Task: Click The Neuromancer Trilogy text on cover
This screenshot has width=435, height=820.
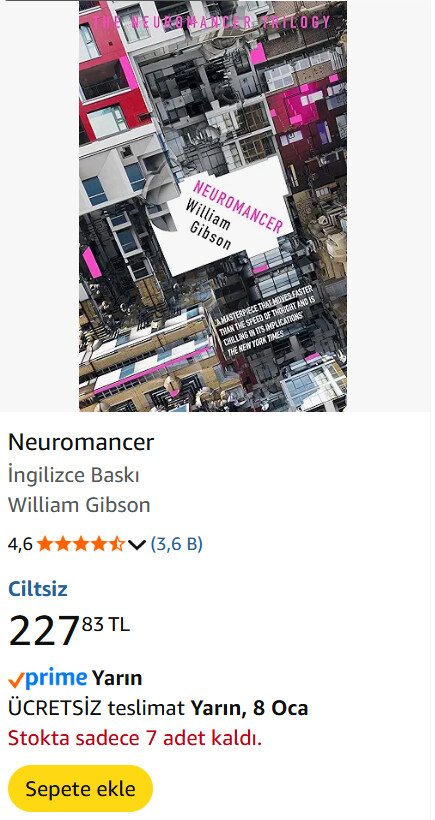Action: (x=212, y=22)
